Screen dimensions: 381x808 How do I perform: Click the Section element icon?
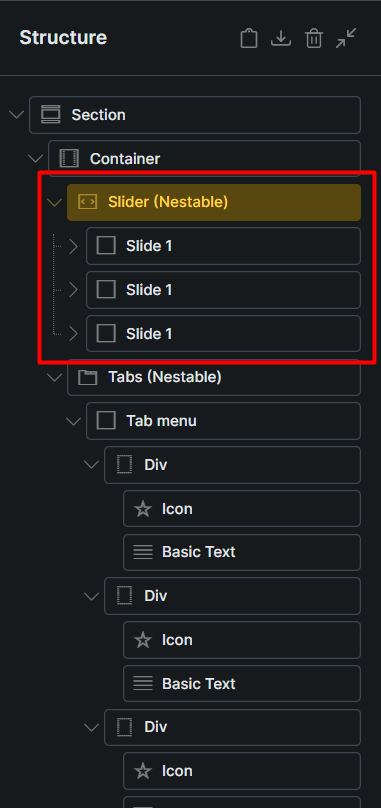tap(50, 114)
